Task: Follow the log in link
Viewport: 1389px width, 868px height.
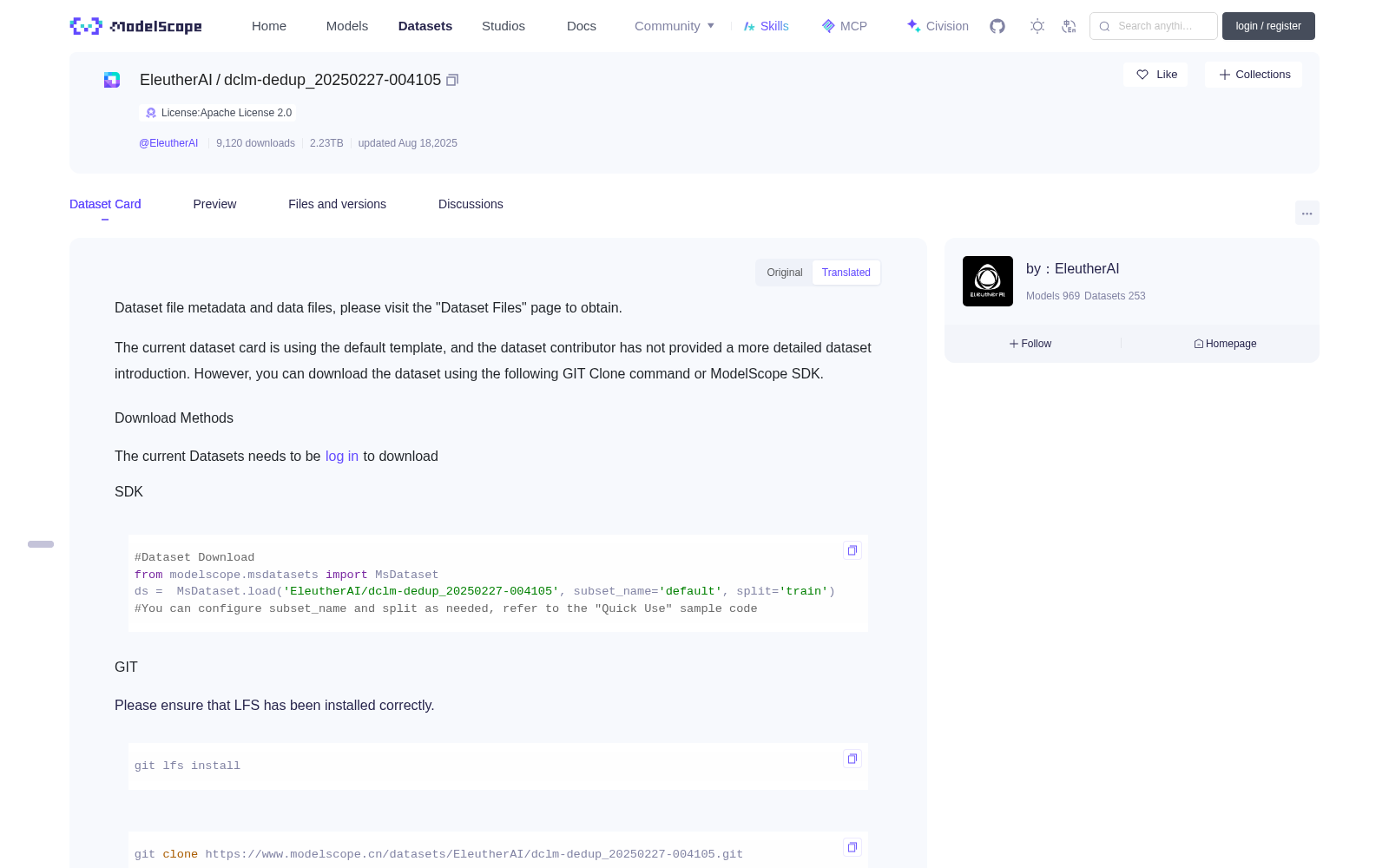Action: tap(342, 456)
